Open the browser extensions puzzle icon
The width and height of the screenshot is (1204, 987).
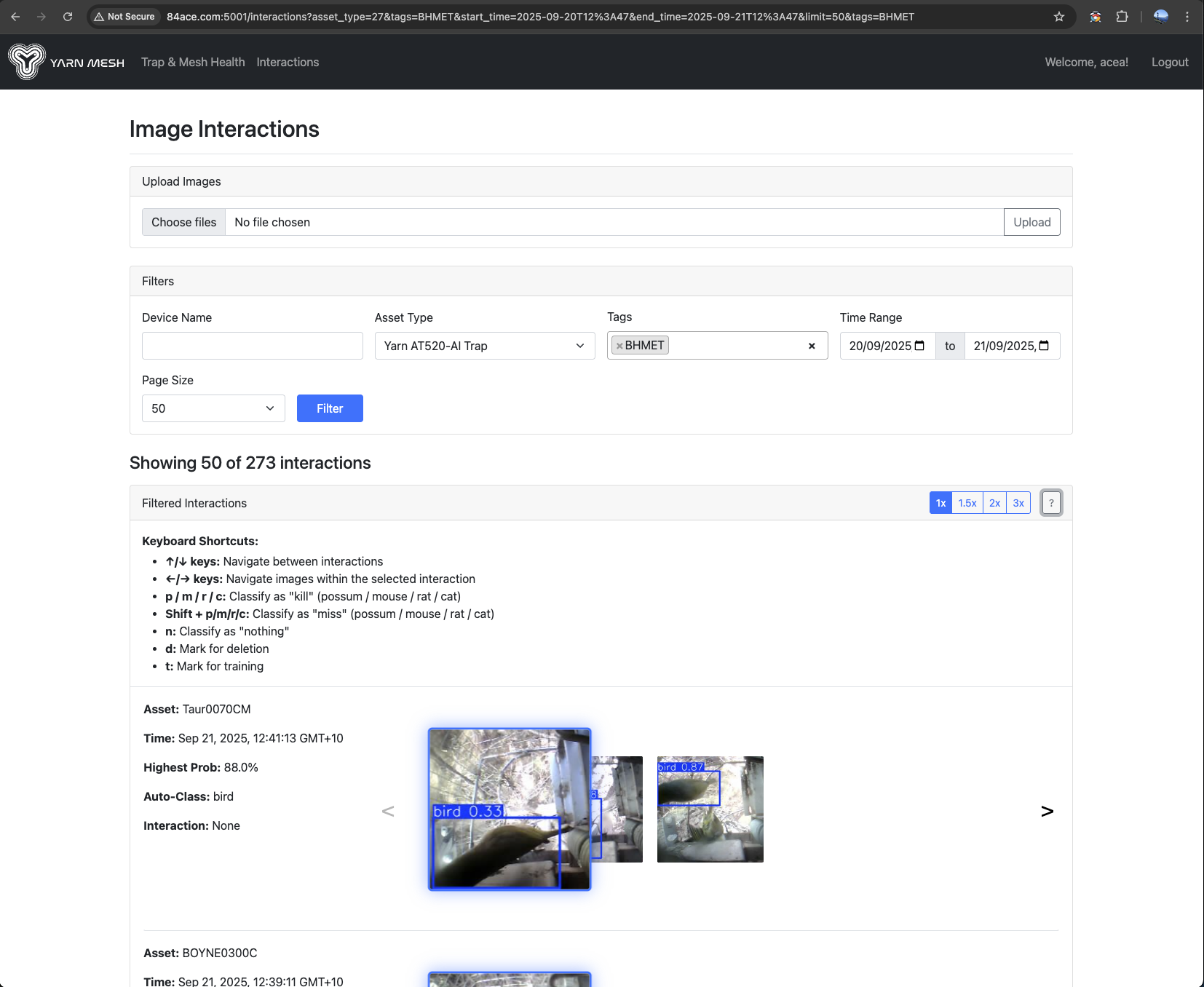coord(1122,17)
